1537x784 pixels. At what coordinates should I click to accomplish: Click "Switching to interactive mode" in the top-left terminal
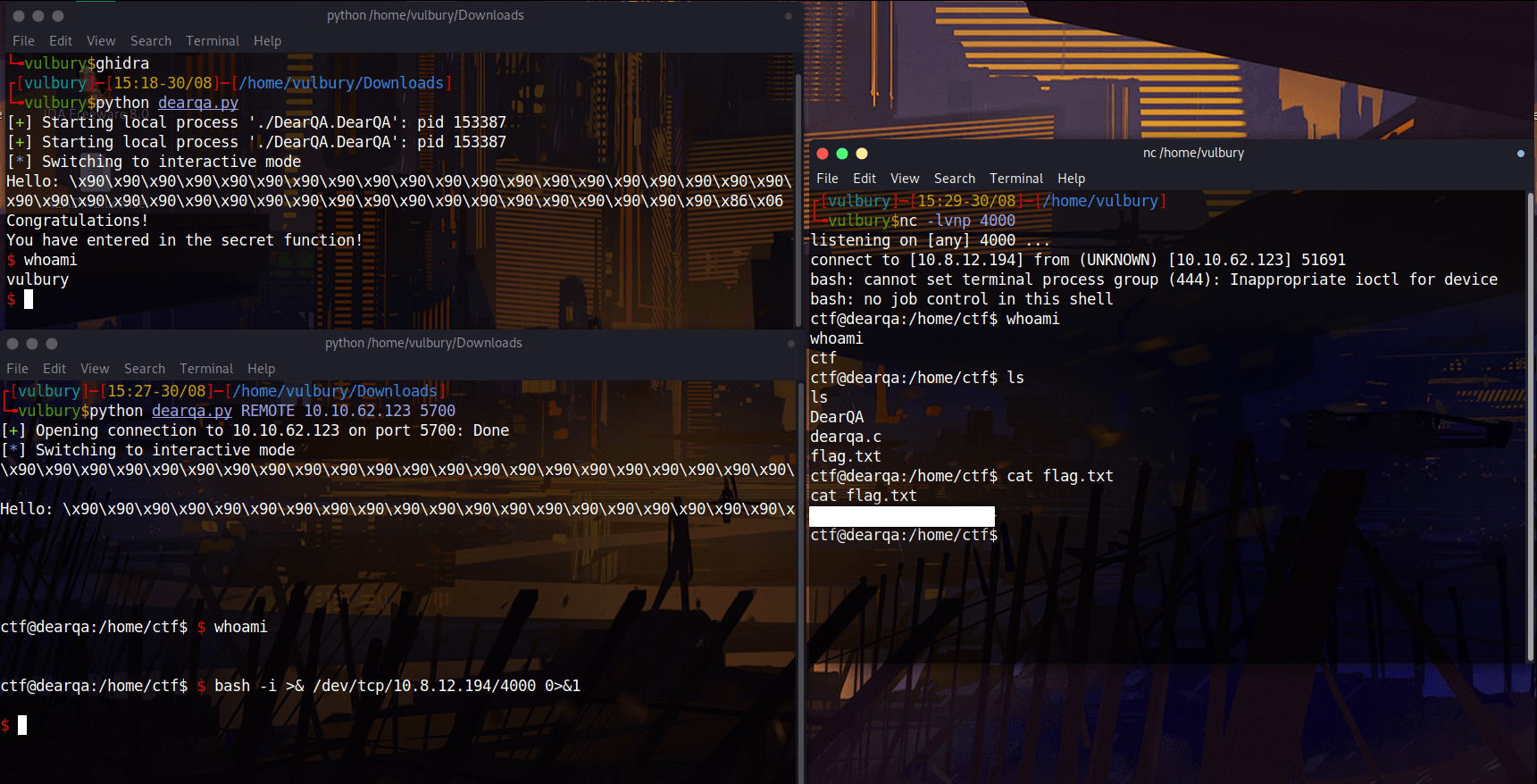pyautogui.click(x=171, y=162)
